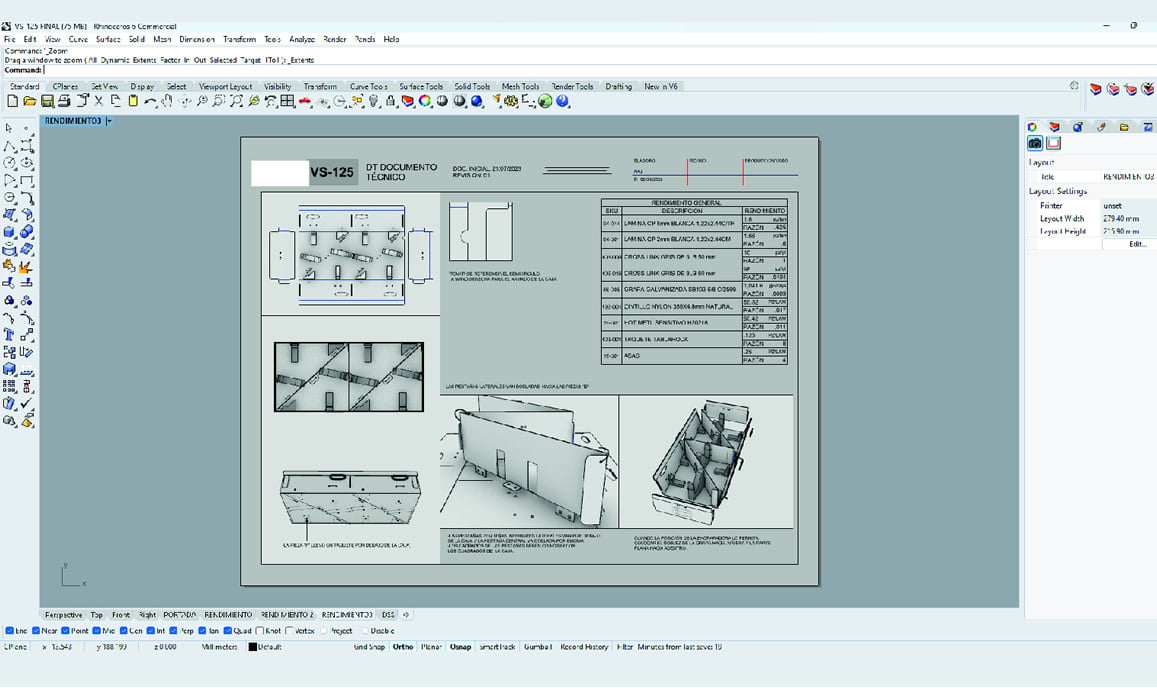Viewport: 1157px width, 688px height.
Task: Click the Edit... button in Layout Settings
Action: click(x=1137, y=244)
